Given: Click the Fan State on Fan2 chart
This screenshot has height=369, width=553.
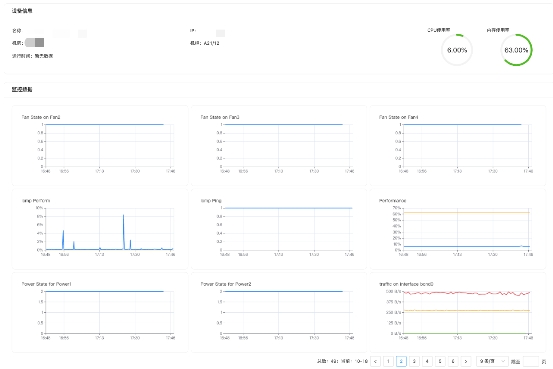Looking at the screenshot, I should (99, 145).
